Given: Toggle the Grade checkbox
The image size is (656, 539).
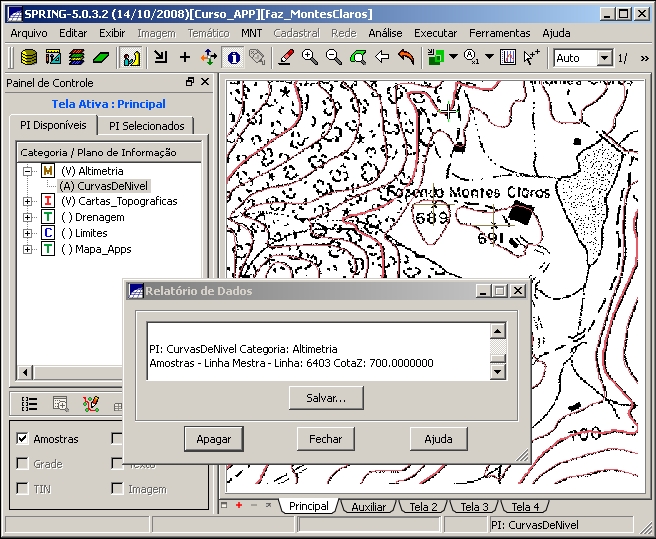Looking at the screenshot, I should 23,464.
